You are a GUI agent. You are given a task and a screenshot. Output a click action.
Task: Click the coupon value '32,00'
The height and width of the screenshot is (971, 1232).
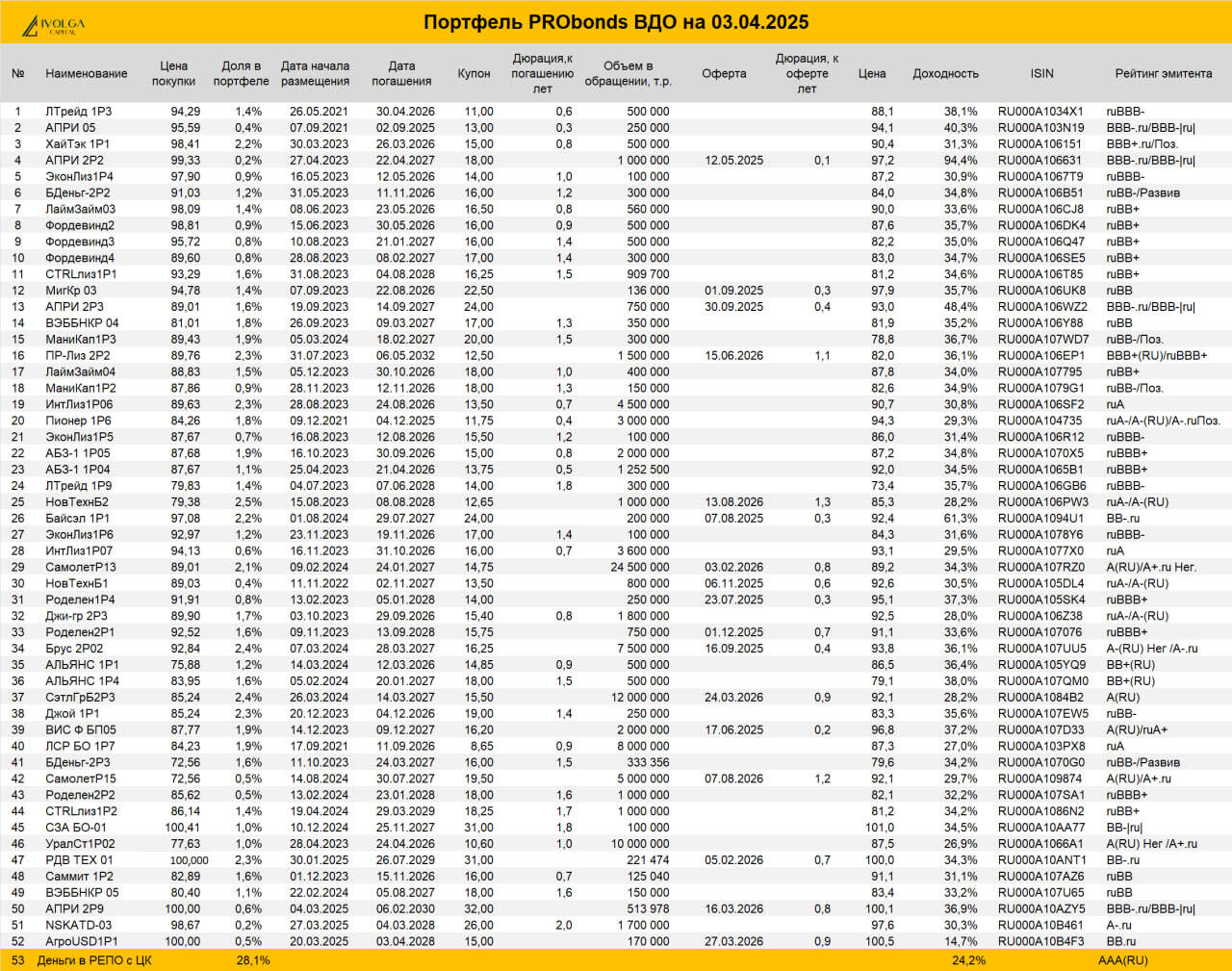[478, 909]
